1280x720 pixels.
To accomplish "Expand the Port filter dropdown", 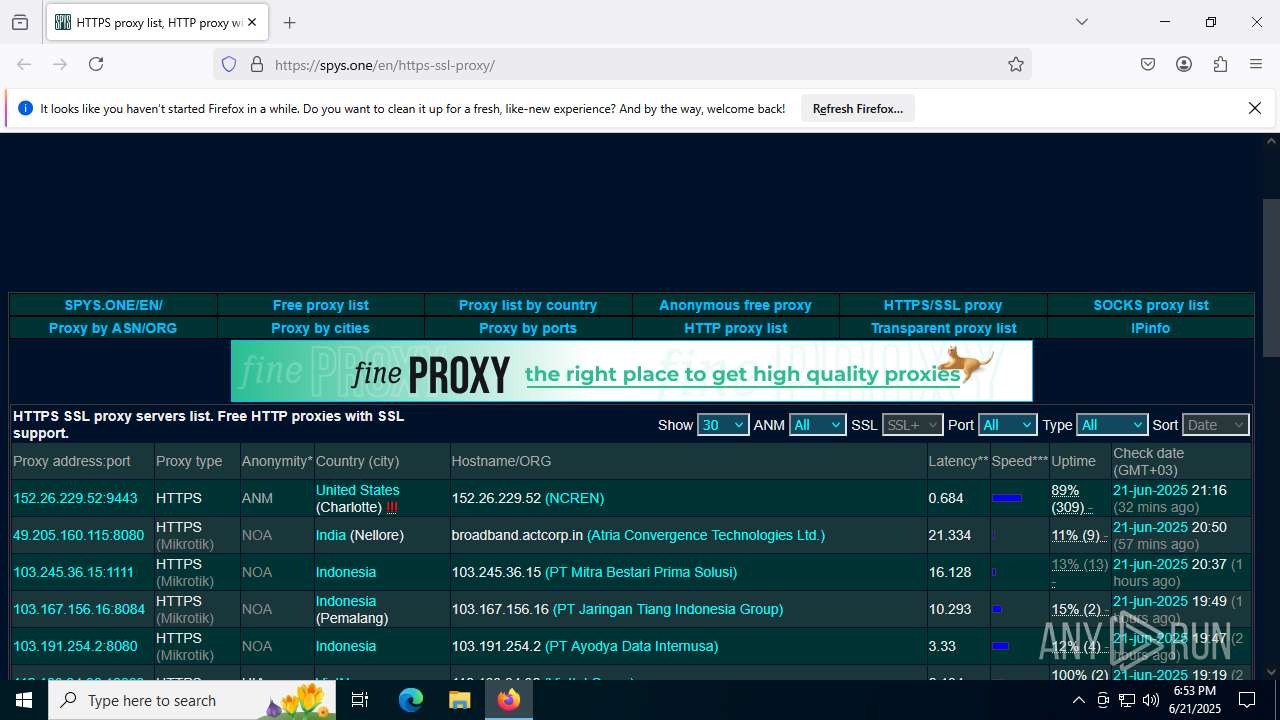I will click(1007, 425).
